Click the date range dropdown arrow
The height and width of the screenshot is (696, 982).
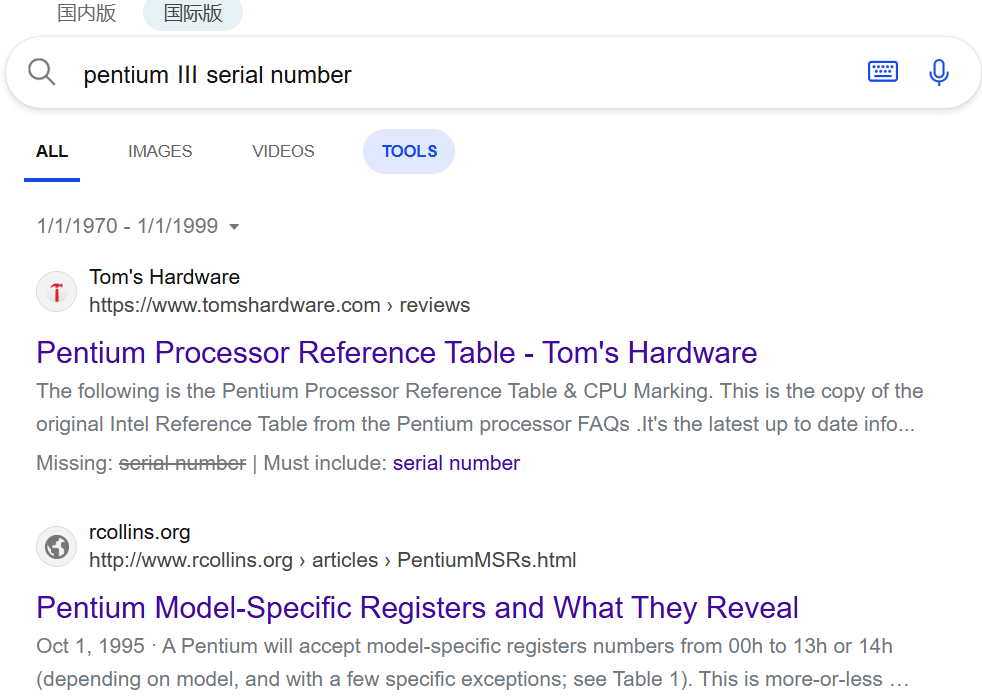(234, 227)
